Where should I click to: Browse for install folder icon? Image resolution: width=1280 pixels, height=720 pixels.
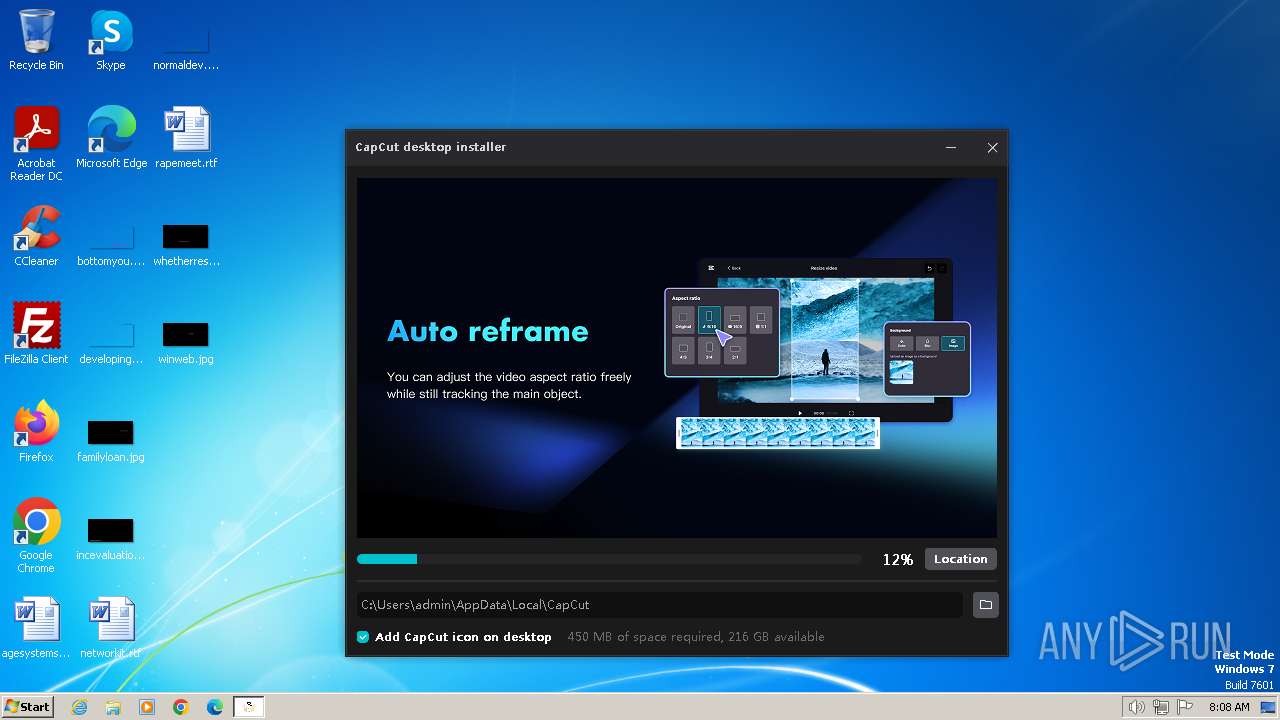985,604
